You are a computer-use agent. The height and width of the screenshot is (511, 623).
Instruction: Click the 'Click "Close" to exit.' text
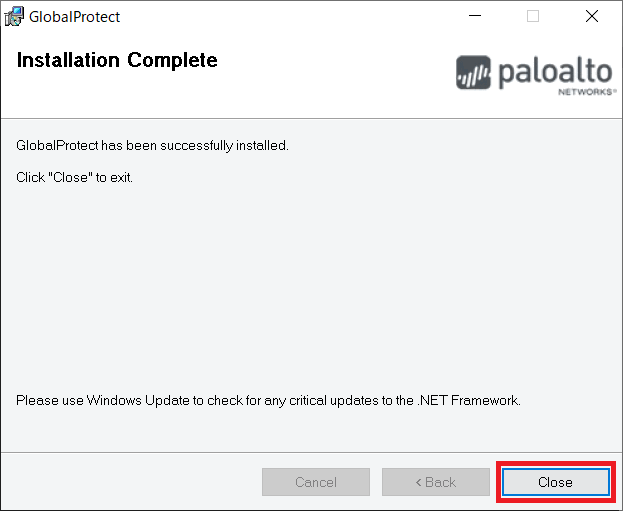[75, 177]
